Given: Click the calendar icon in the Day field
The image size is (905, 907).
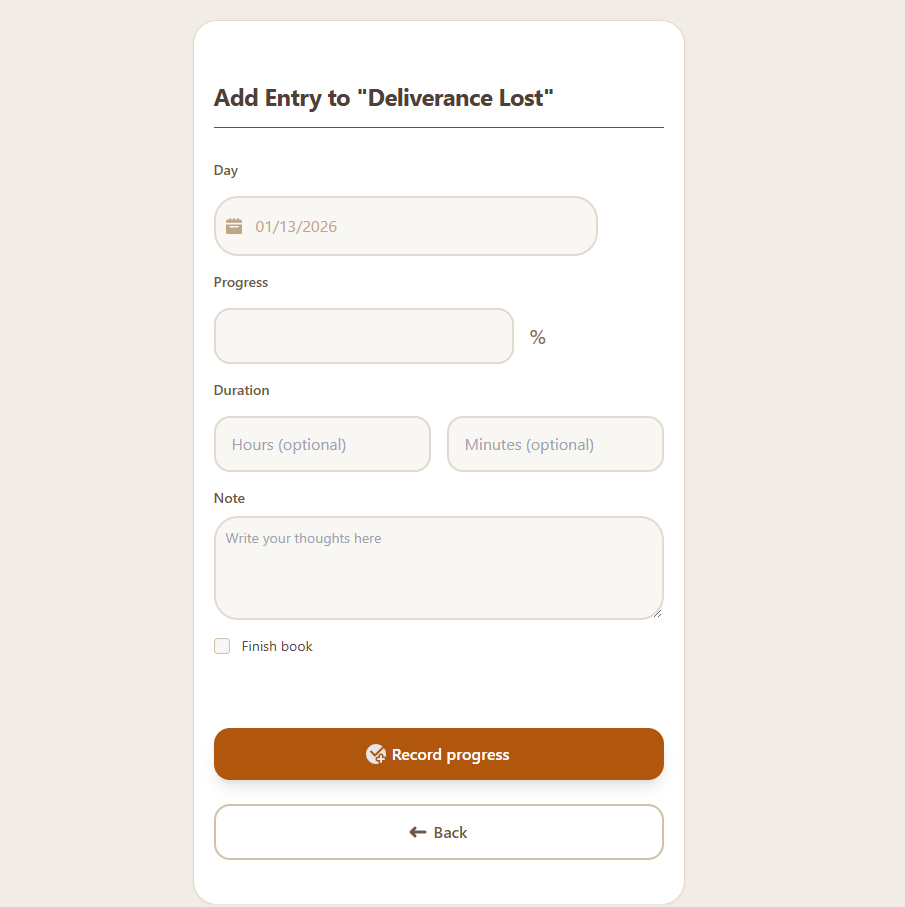Looking at the screenshot, I should coord(234,226).
